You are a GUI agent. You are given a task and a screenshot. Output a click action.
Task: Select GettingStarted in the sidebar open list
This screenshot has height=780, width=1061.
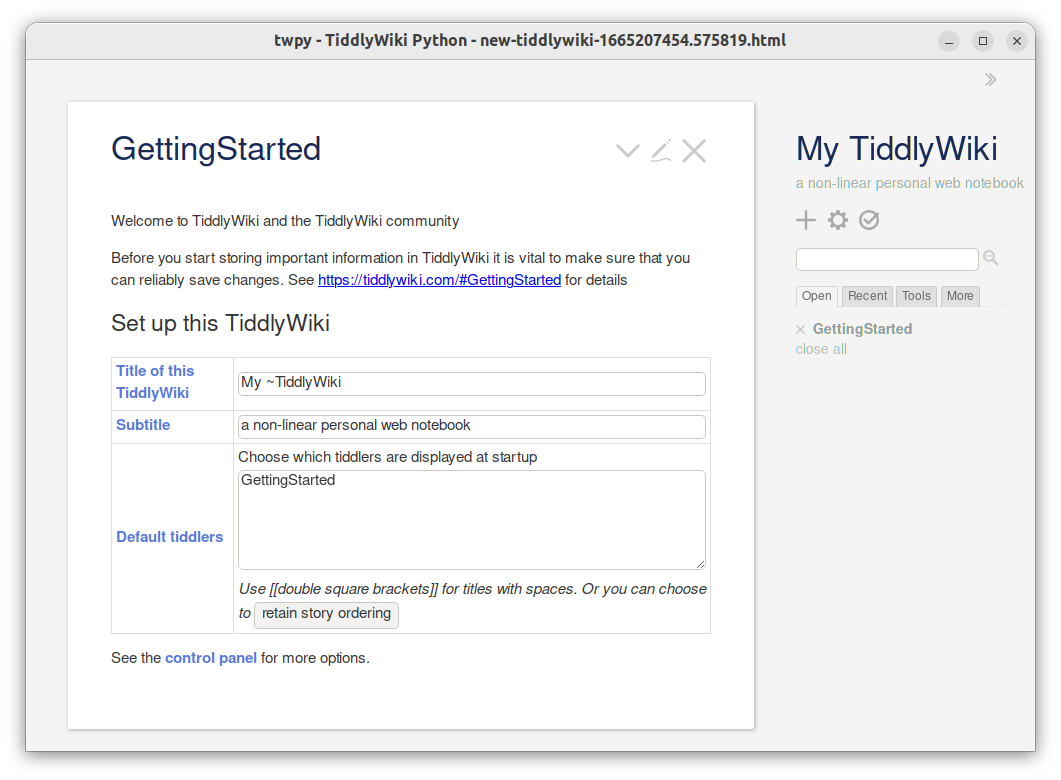(x=863, y=329)
